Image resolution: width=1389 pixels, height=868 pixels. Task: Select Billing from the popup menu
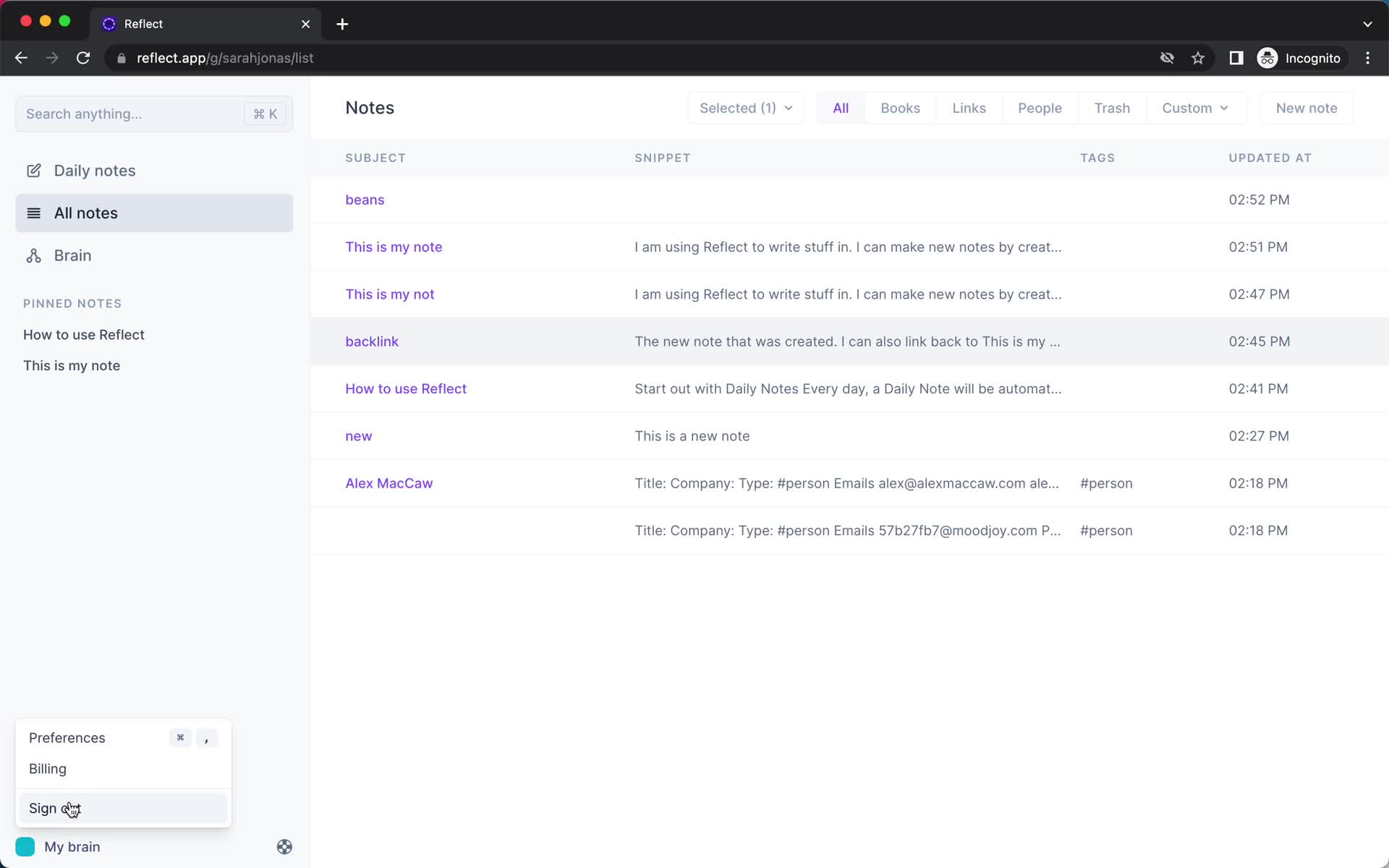point(123,769)
